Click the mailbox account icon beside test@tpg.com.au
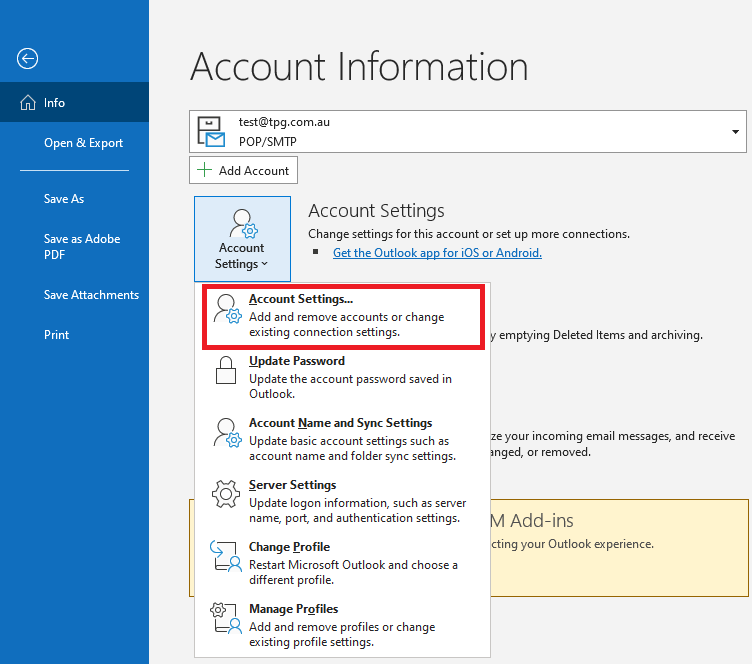This screenshot has height=664, width=752. pos(211,131)
